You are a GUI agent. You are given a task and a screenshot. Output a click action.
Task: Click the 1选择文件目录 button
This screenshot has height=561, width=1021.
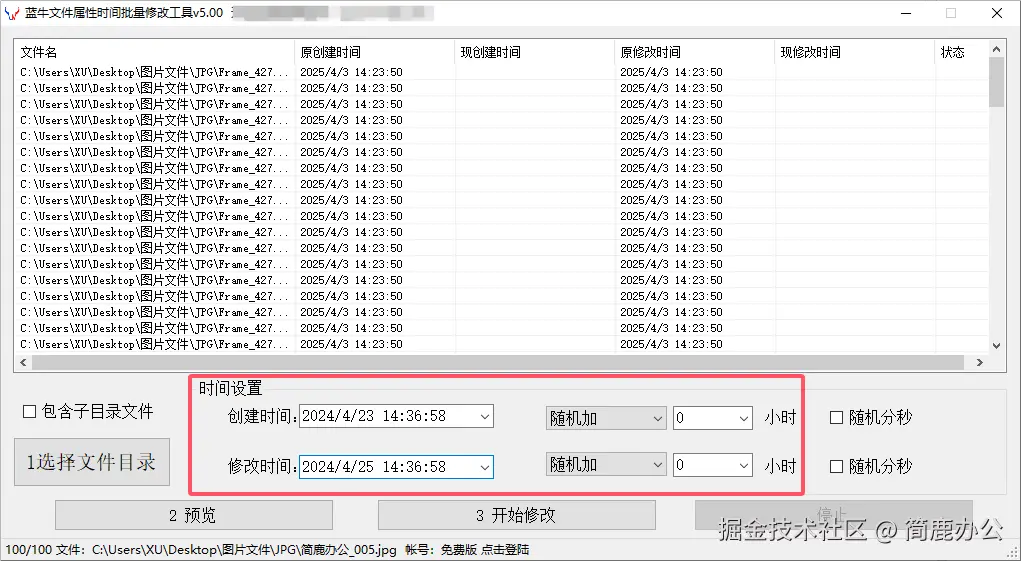click(92, 462)
